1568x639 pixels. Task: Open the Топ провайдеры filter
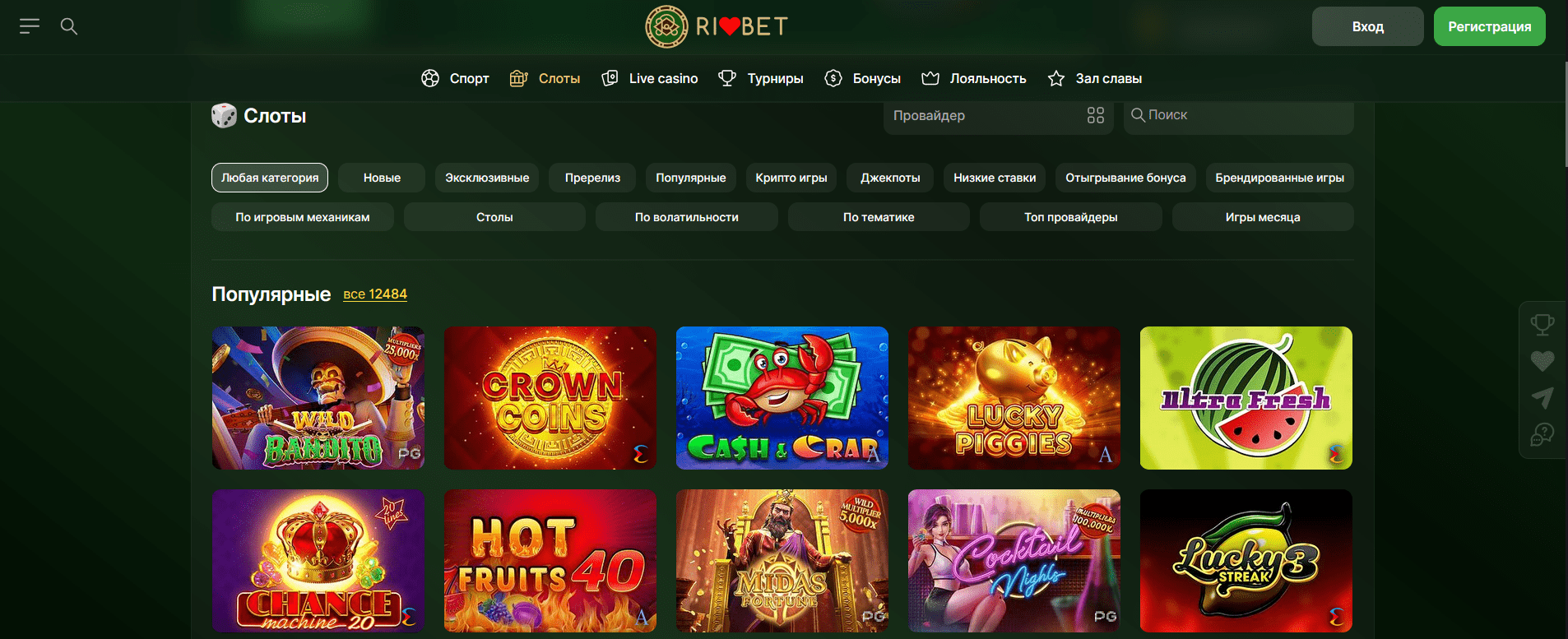[1071, 217]
